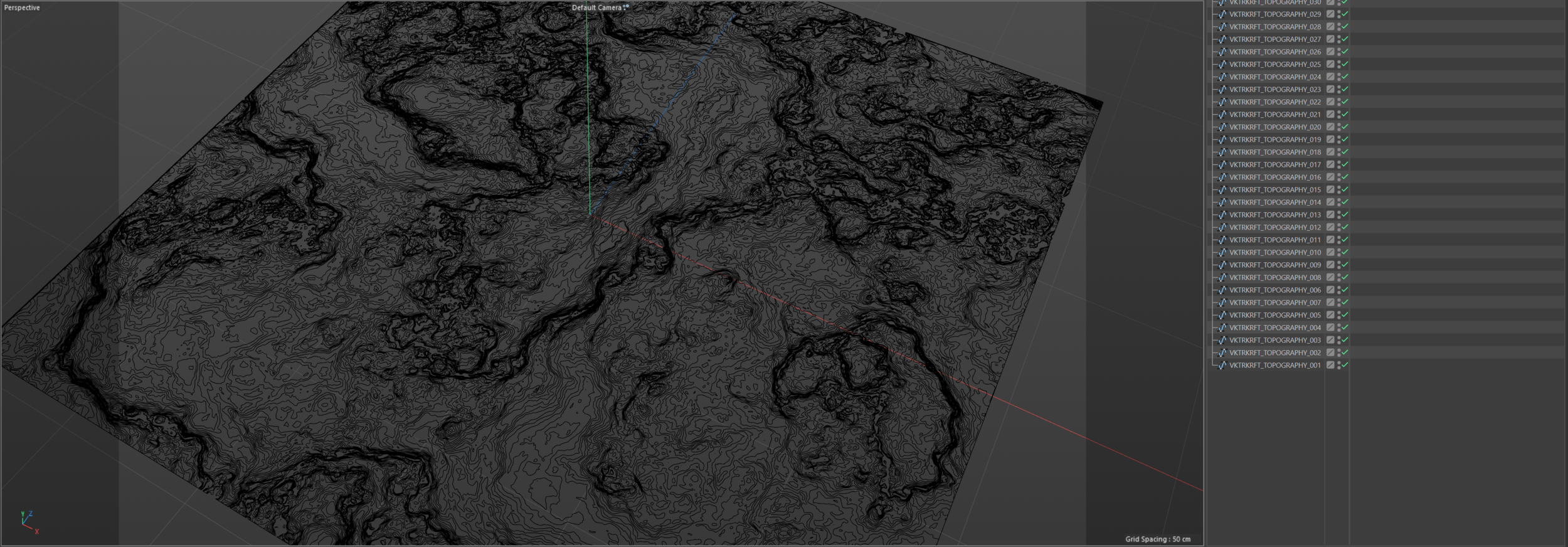The image size is (1568, 547).
Task: Click layer square icon of VKTRKRFT_TOPOGRAPHY_016
Action: [1330, 178]
